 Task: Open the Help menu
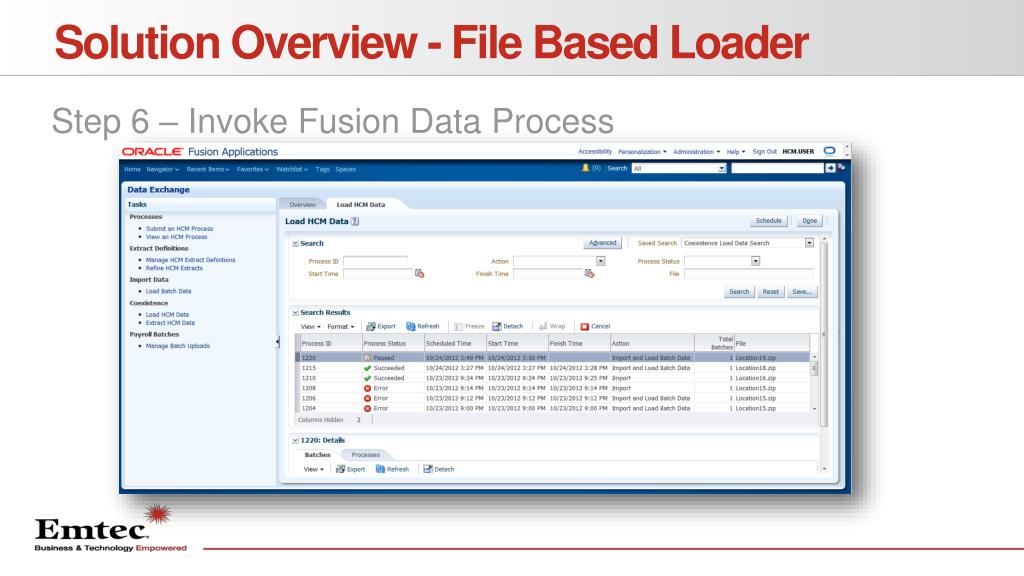[736, 152]
